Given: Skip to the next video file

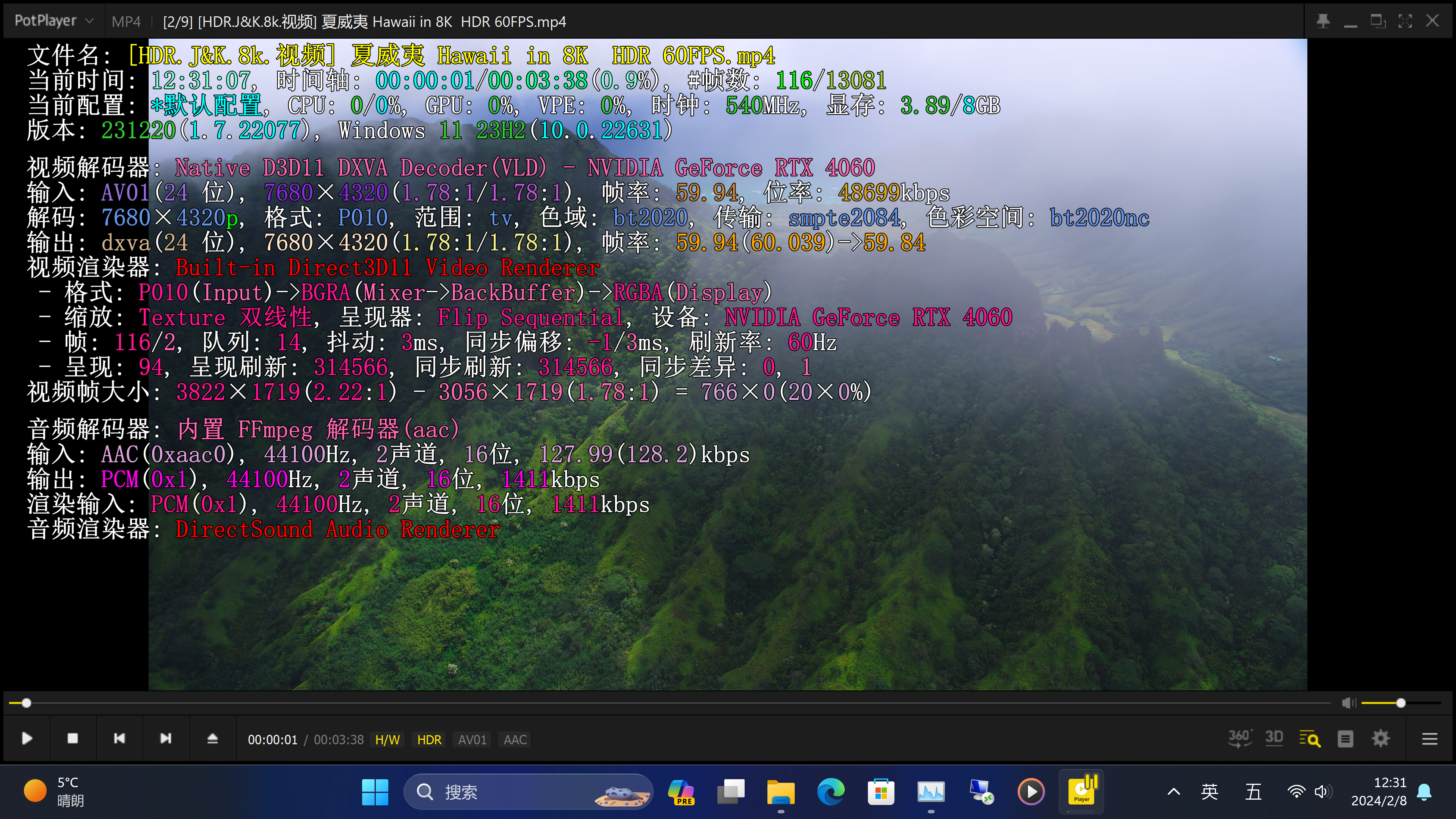Looking at the screenshot, I should (x=166, y=738).
